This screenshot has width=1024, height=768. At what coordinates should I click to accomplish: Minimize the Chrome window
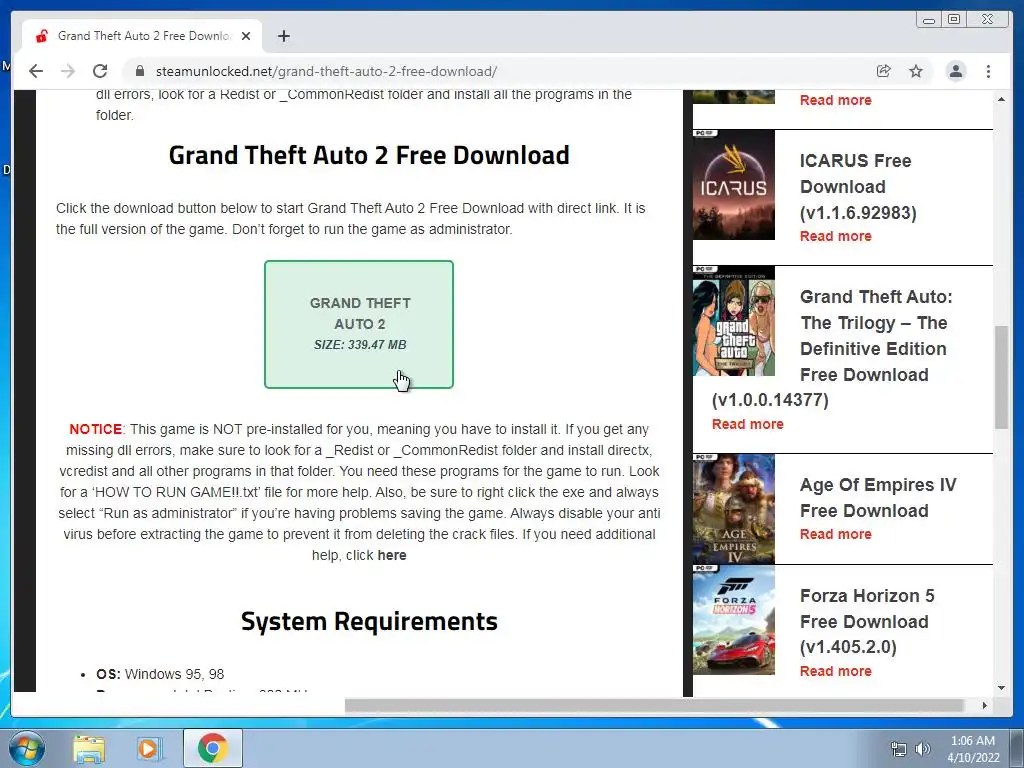coord(929,20)
